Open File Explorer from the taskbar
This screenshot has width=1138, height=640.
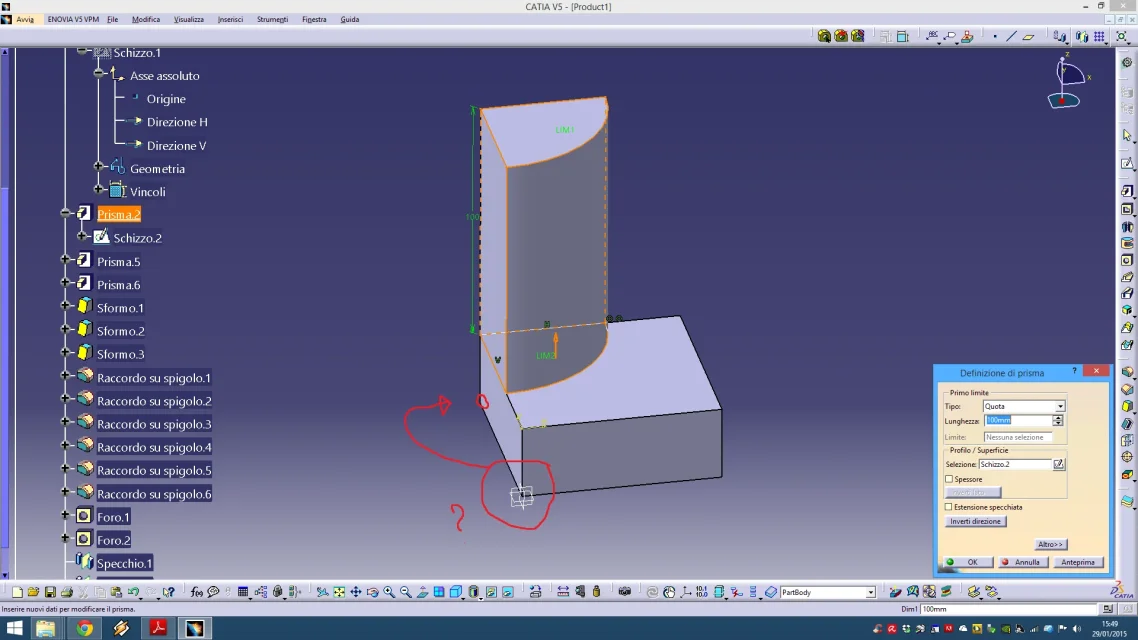(x=45, y=628)
